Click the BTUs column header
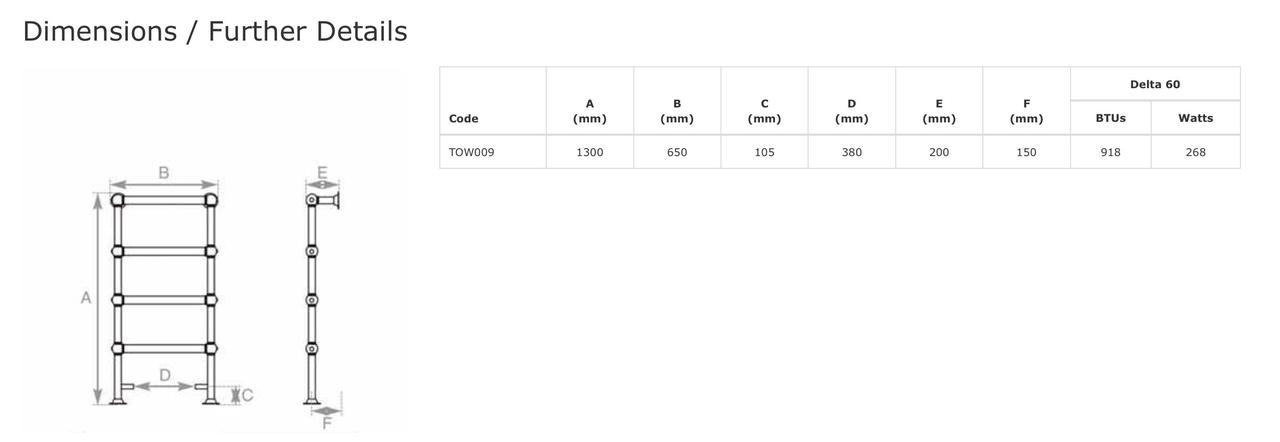 (x=1110, y=118)
